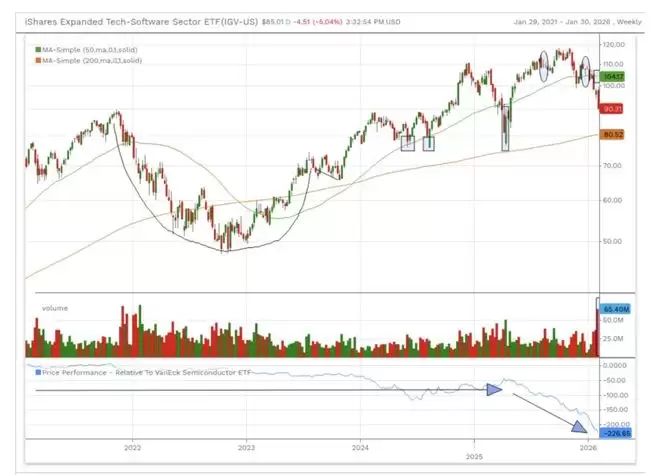Viewport: 660px width, 475px height.
Task: Click the 2023 label on time axis
Action: 246,449
